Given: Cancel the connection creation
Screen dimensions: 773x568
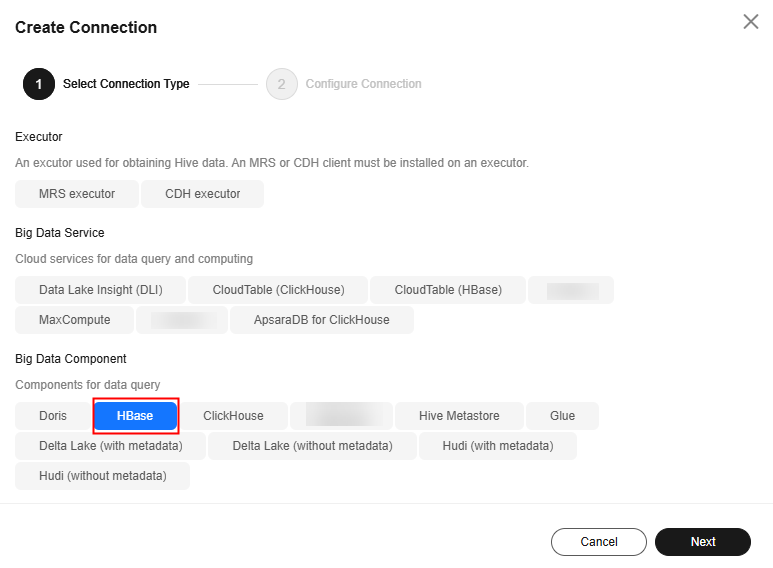Looking at the screenshot, I should (x=598, y=542).
